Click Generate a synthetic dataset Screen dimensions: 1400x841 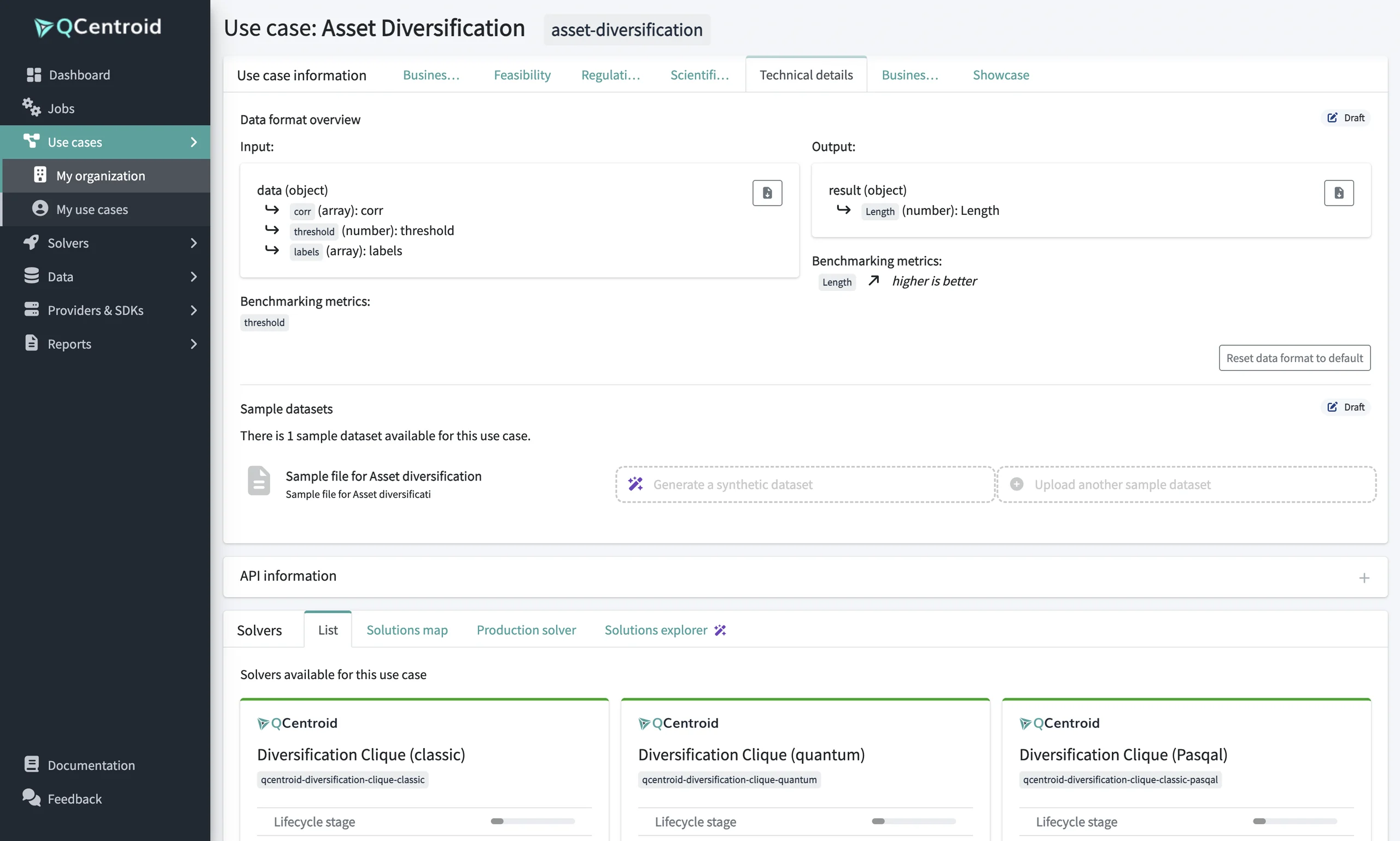tap(805, 484)
